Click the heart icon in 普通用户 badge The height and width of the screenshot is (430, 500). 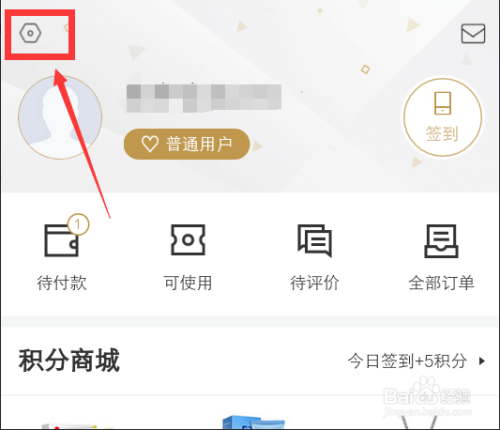[150, 144]
